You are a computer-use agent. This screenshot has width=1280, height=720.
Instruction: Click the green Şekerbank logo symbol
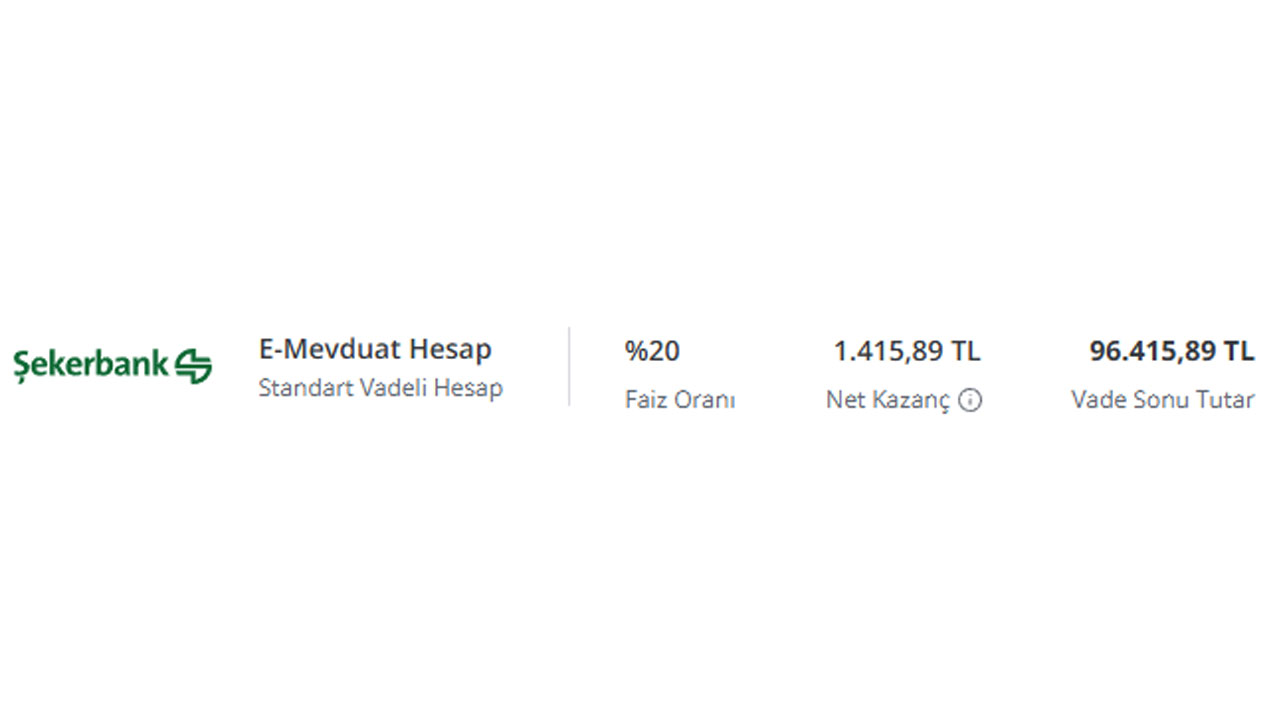point(193,366)
